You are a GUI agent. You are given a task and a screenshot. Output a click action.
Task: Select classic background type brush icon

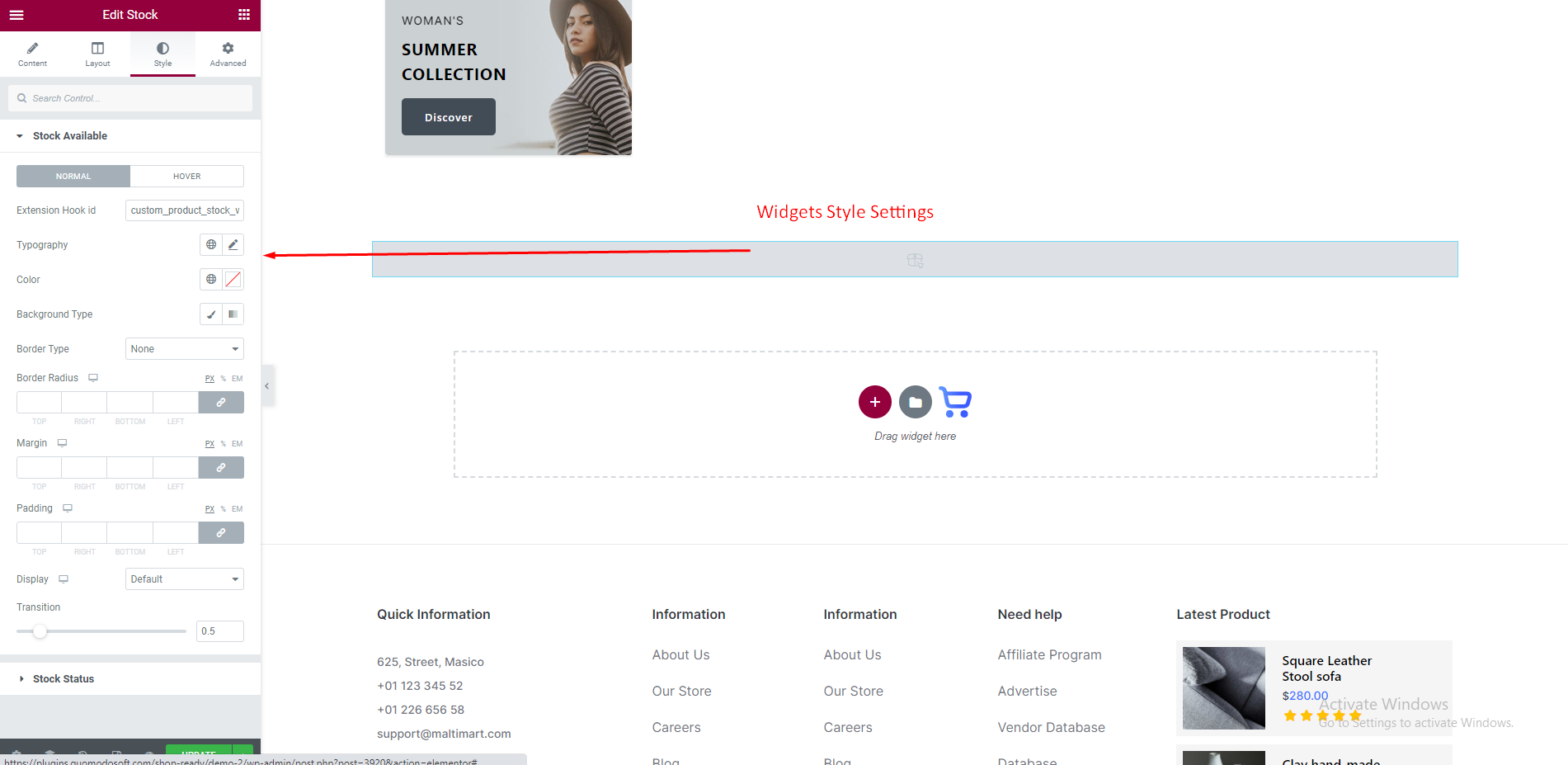tap(211, 314)
